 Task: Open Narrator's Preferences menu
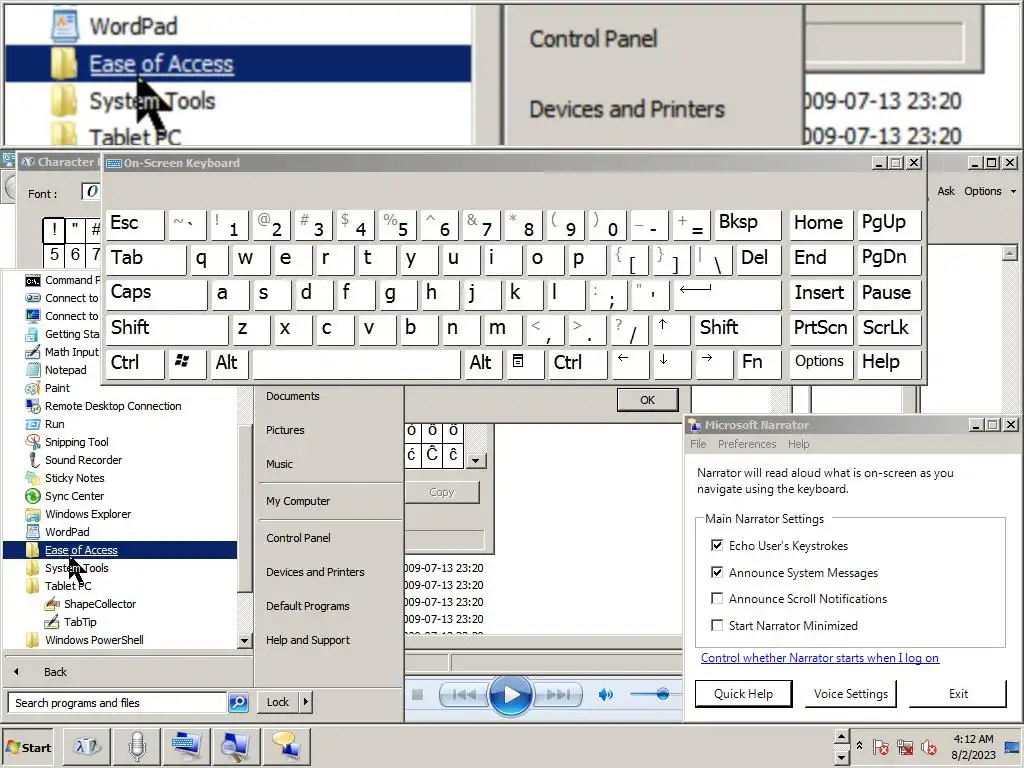747,444
